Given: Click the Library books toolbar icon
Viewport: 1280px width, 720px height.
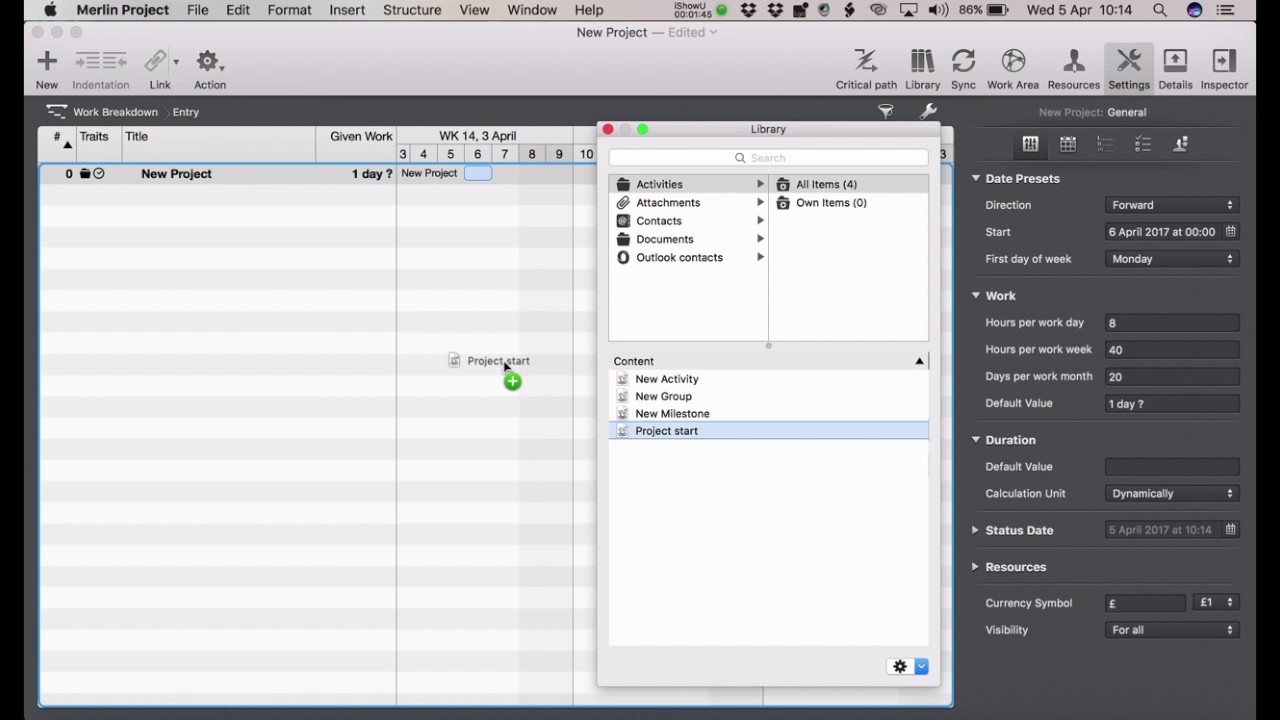Looking at the screenshot, I should (x=922, y=62).
